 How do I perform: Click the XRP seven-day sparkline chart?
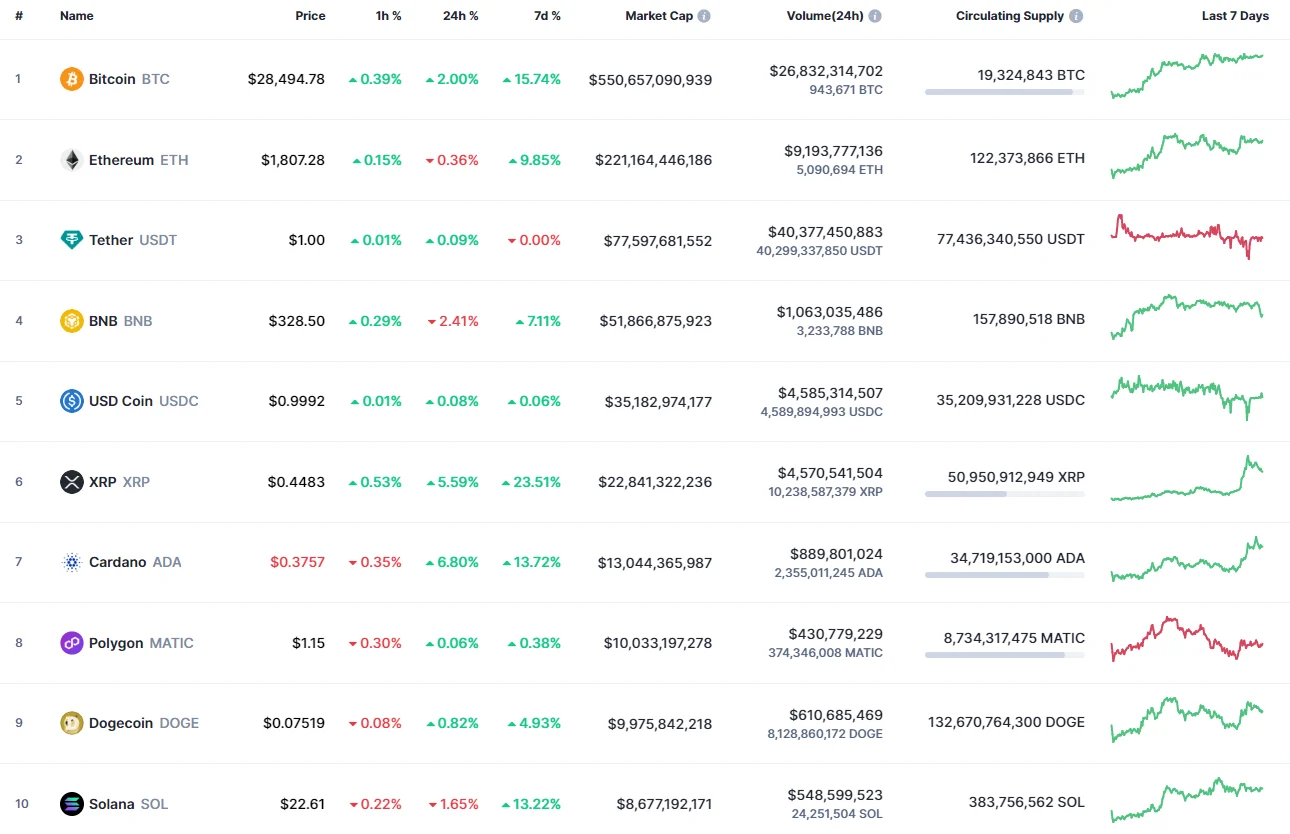pos(1186,481)
